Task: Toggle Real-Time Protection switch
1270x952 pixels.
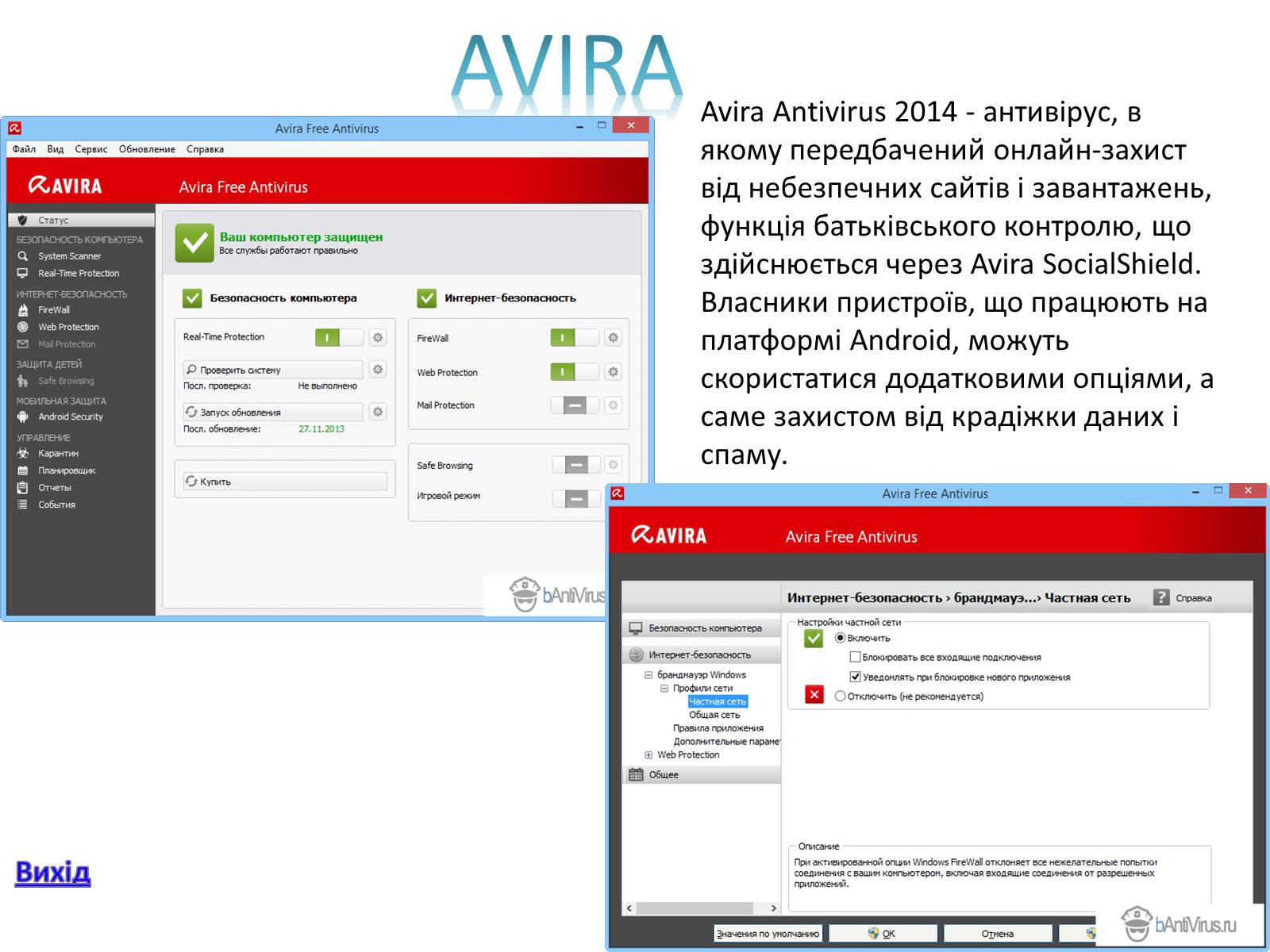Action: click(339, 337)
